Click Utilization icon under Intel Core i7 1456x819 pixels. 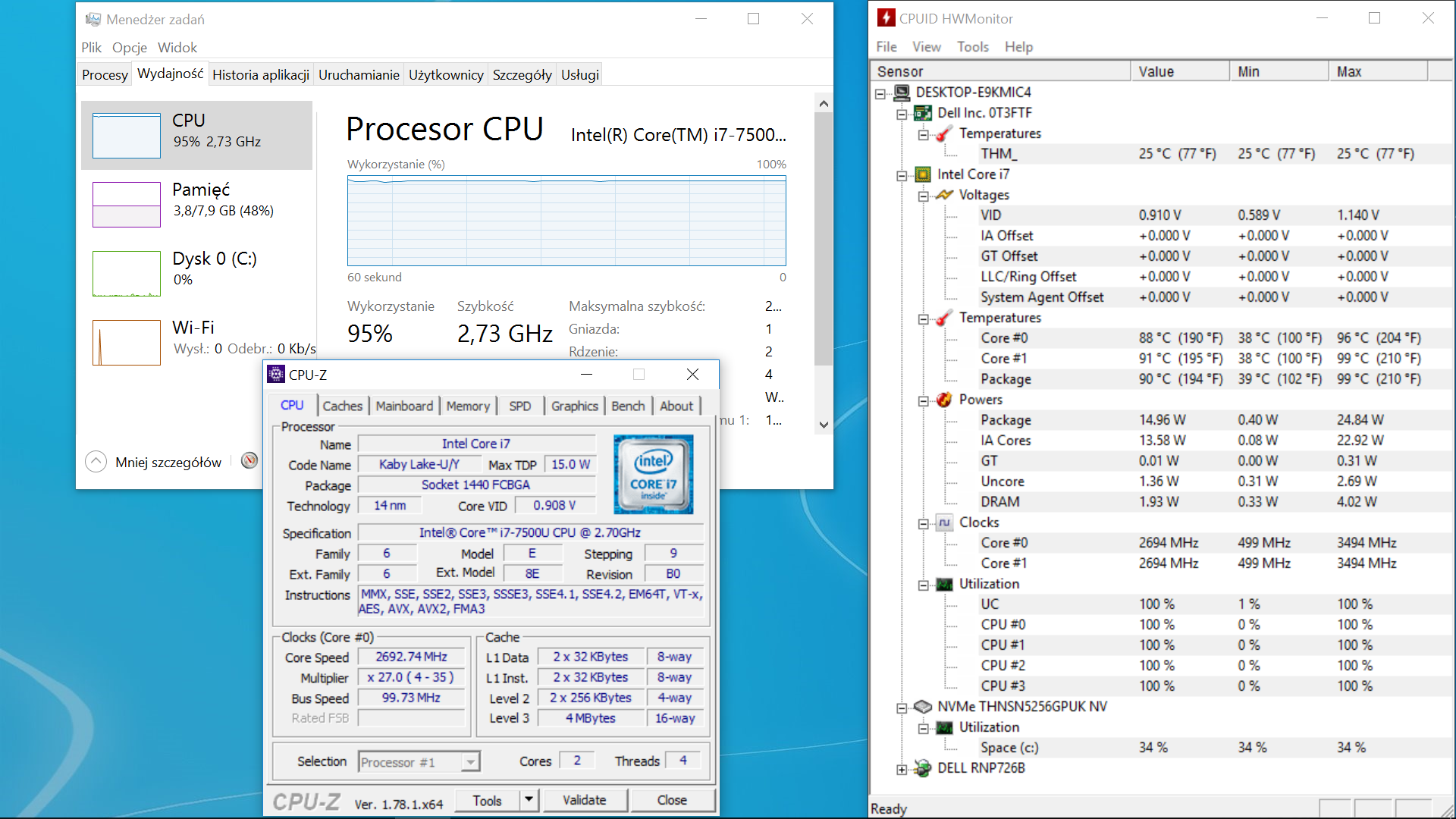(x=944, y=584)
